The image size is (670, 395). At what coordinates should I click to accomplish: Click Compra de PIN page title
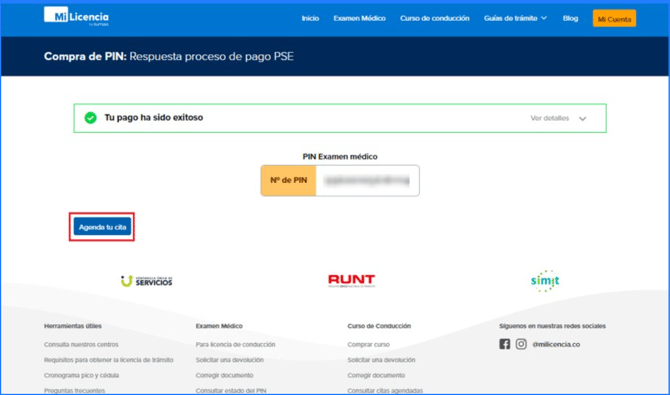click(169, 56)
